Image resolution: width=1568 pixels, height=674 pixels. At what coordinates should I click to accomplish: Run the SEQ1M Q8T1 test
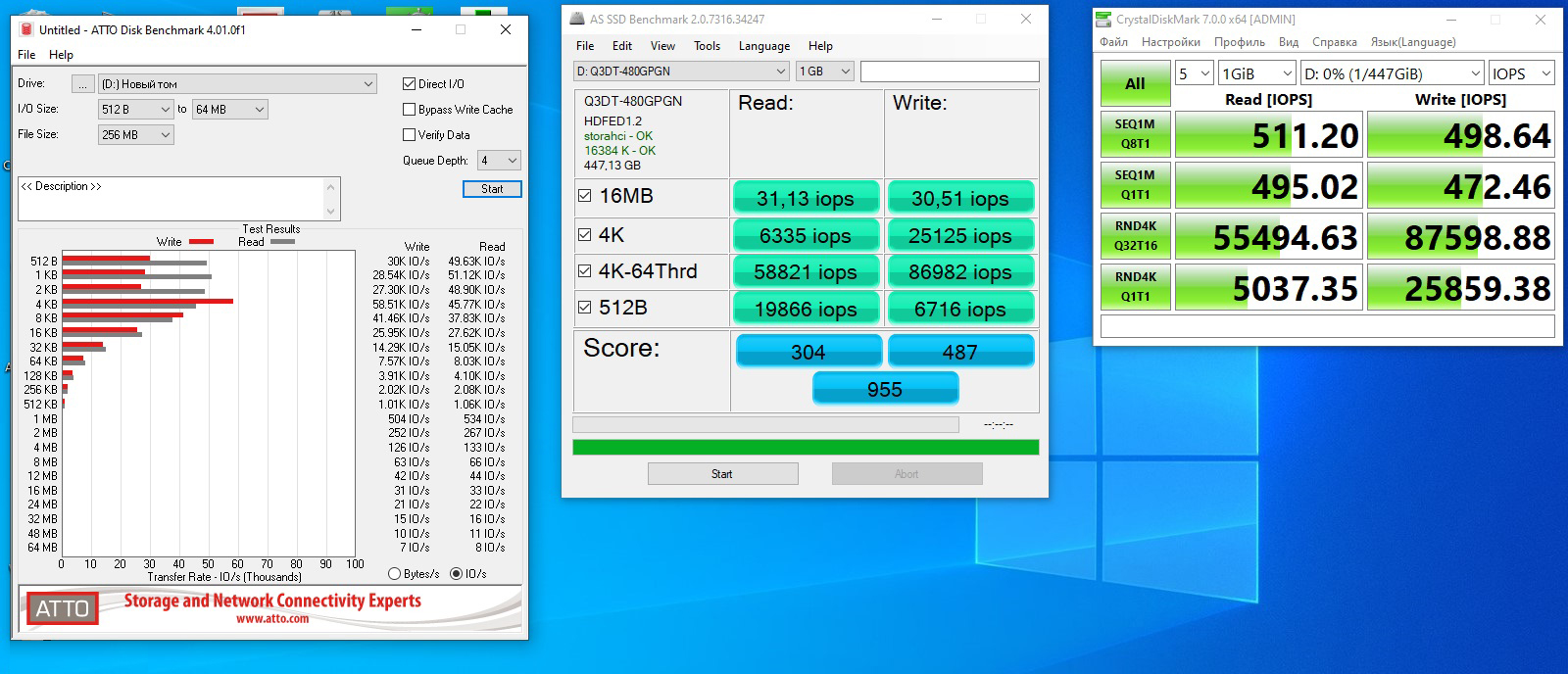pos(1135,134)
